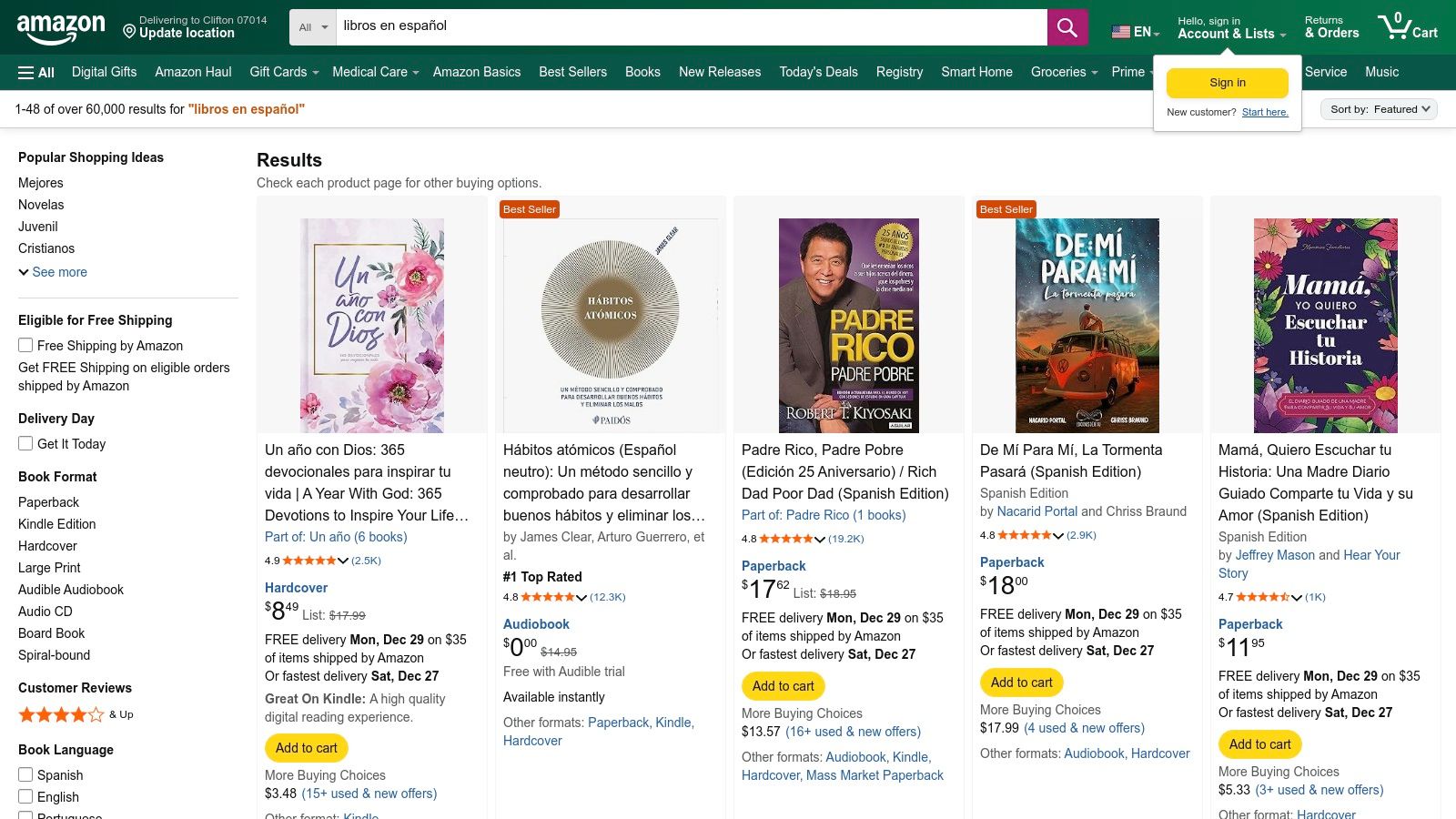Image resolution: width=1456 pixels, height=819 pixels.
Task: Open Today's Deals from the navigation bar
Action: [817, 72]
